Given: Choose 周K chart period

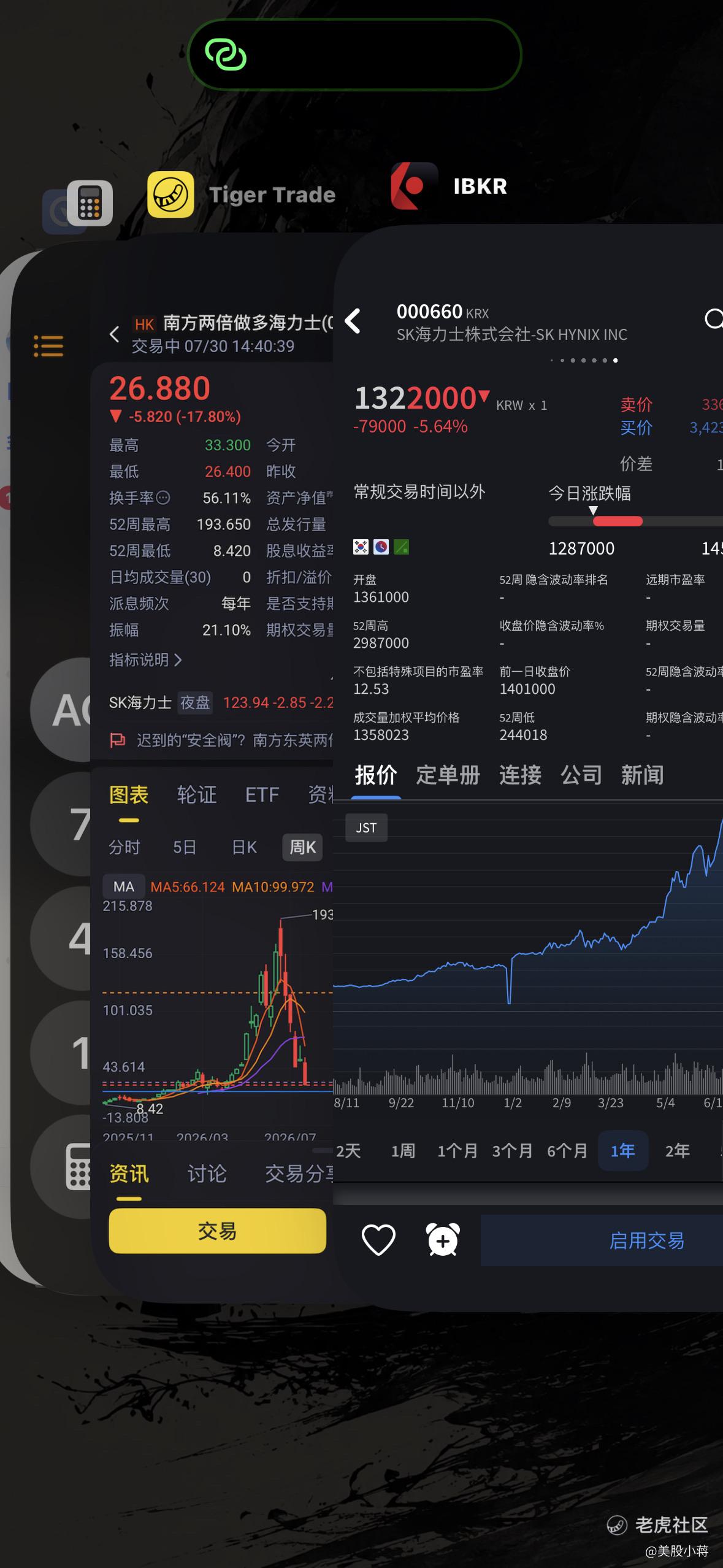Looking at the screenshot, I should click(x=302, y=847).
